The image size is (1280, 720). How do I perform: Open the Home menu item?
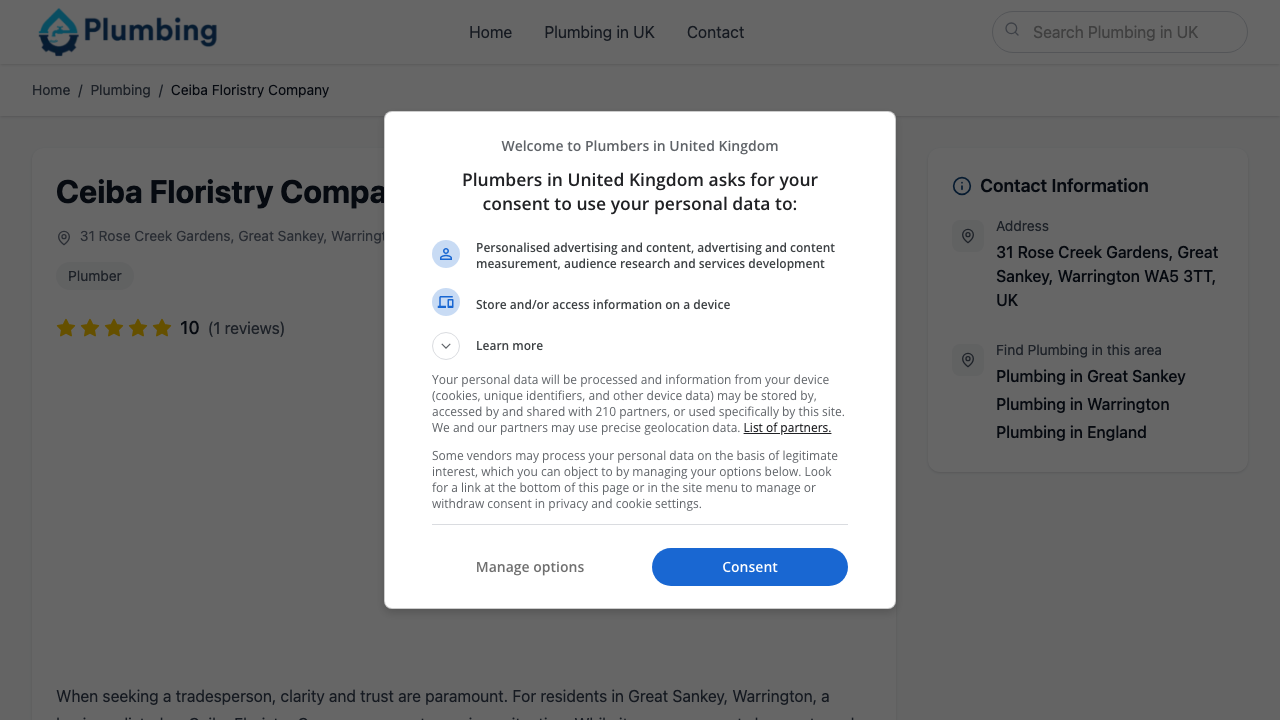[490, 32]
